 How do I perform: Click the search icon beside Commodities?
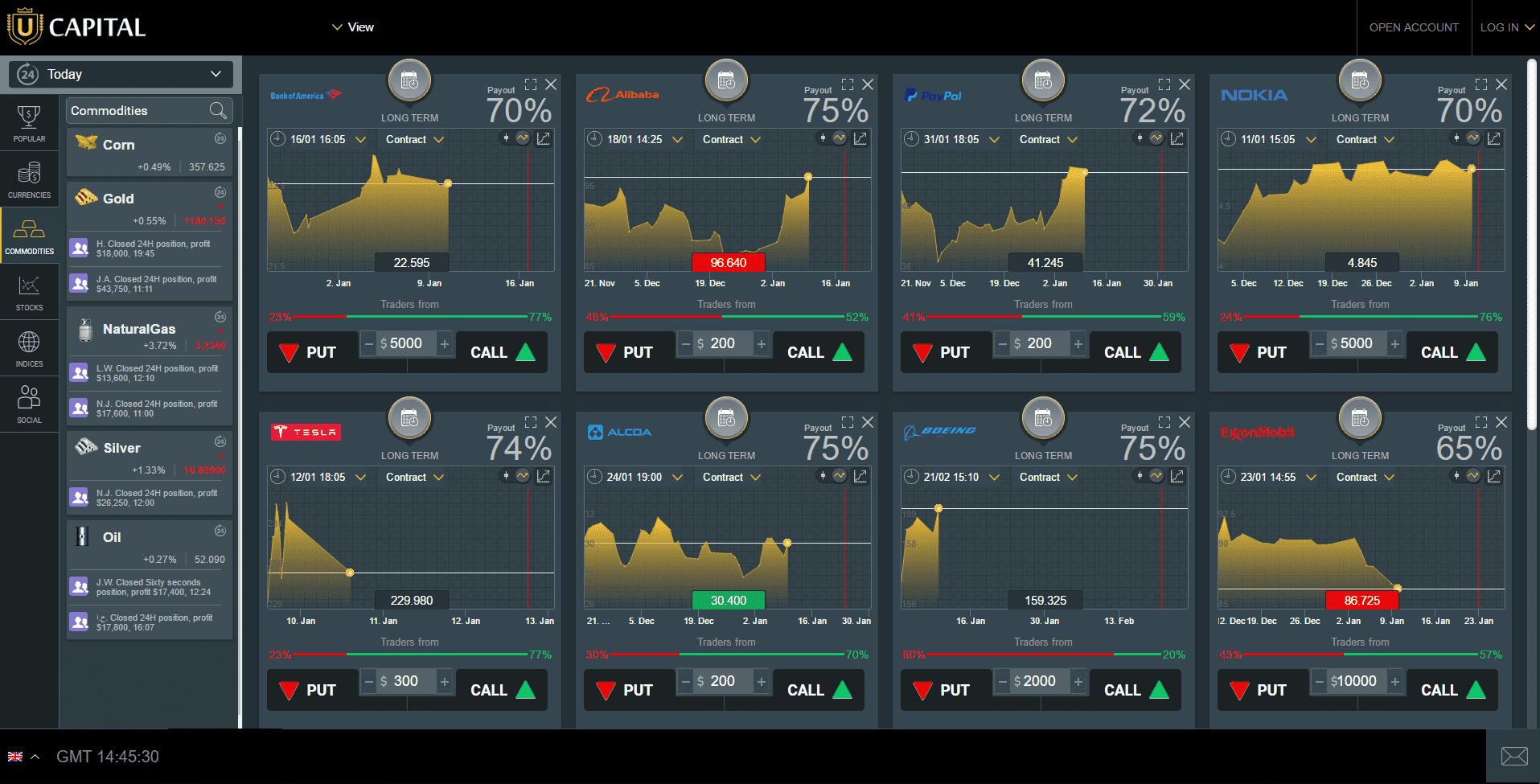click(218, 110)
